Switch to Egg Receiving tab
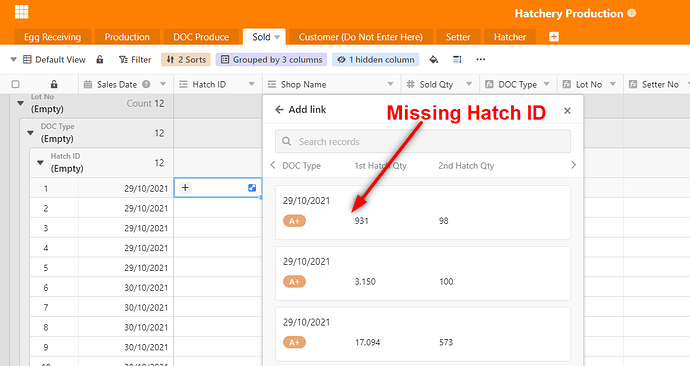 click(x=52, y=37)
